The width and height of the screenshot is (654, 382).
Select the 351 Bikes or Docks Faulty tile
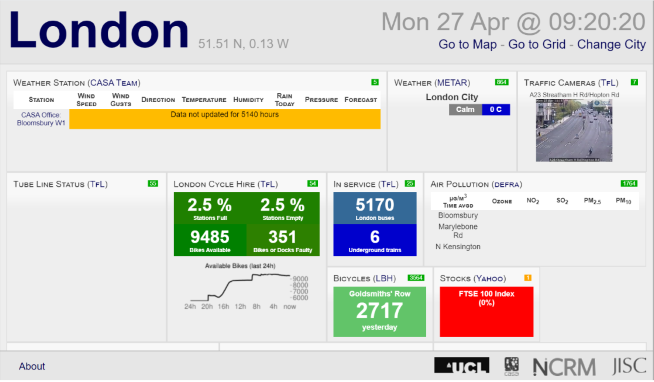point(283,240)
